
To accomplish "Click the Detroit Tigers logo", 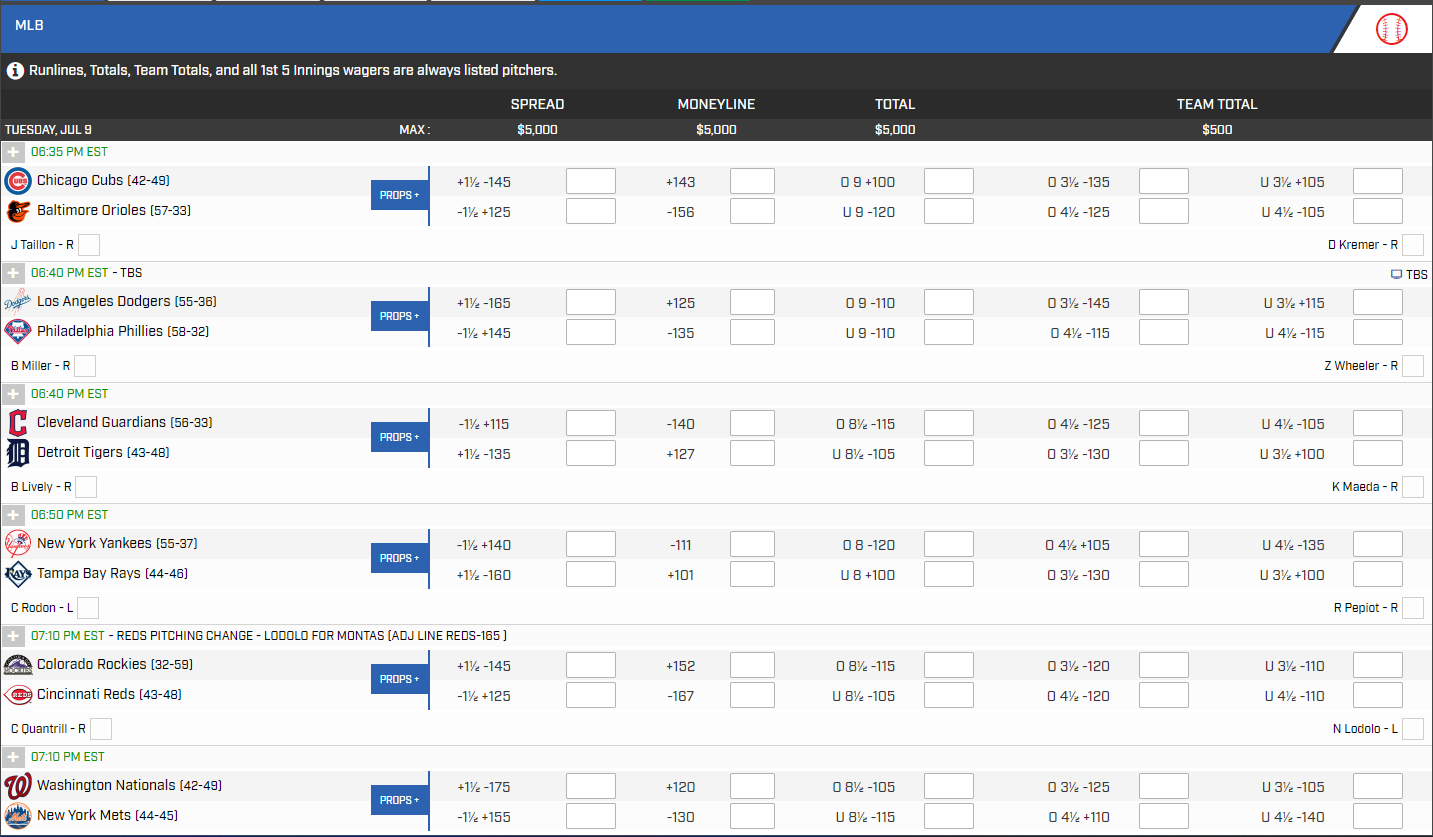I will tap(18, 453).
